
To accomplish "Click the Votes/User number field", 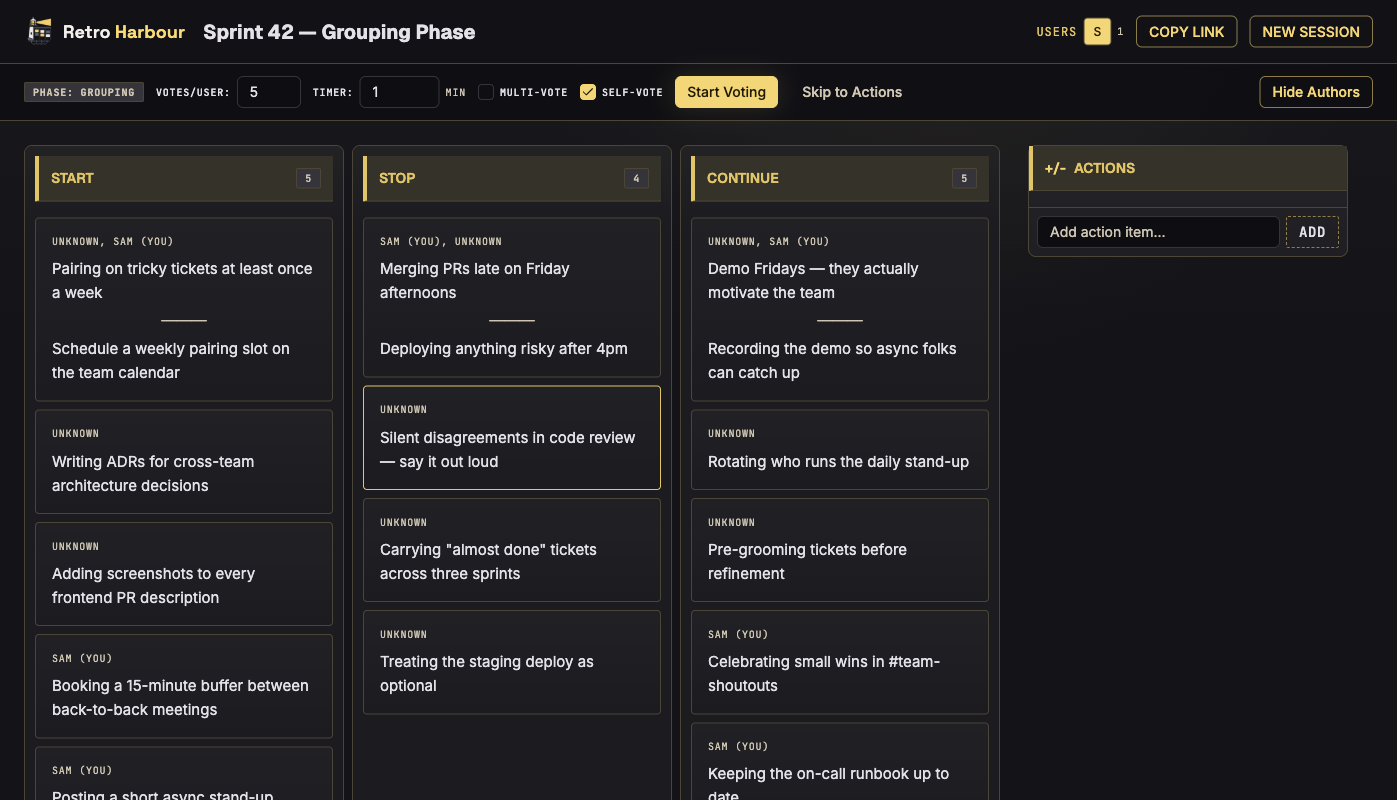I will click(269, 92).
